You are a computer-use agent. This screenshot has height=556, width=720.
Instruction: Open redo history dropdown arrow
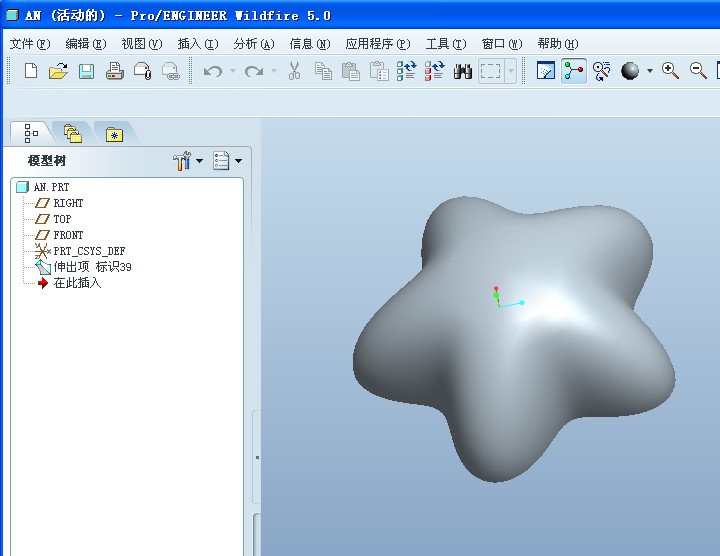coord(274,71)
